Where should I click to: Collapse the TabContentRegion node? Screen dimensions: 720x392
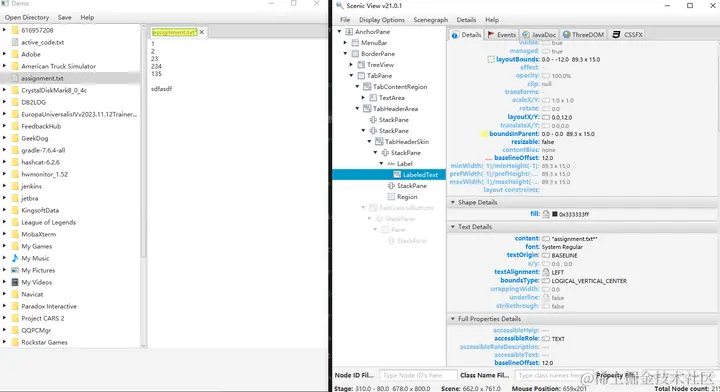357,87
